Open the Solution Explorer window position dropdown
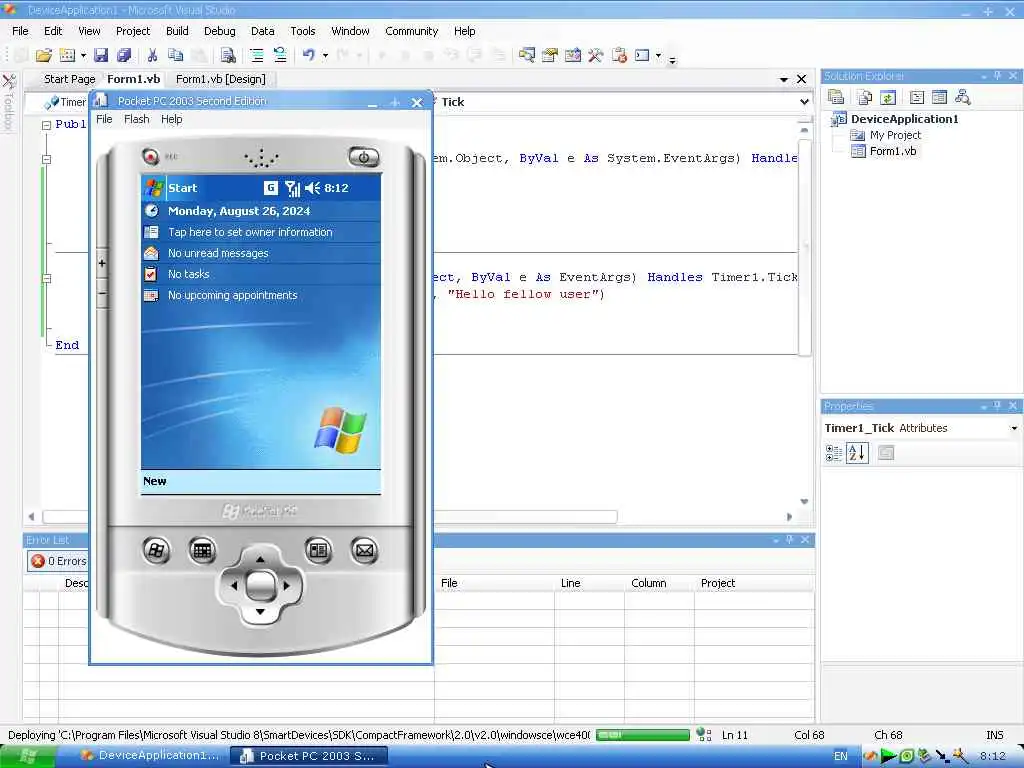This screenshot has width=1024, height=768. click(x=984, y=76)
